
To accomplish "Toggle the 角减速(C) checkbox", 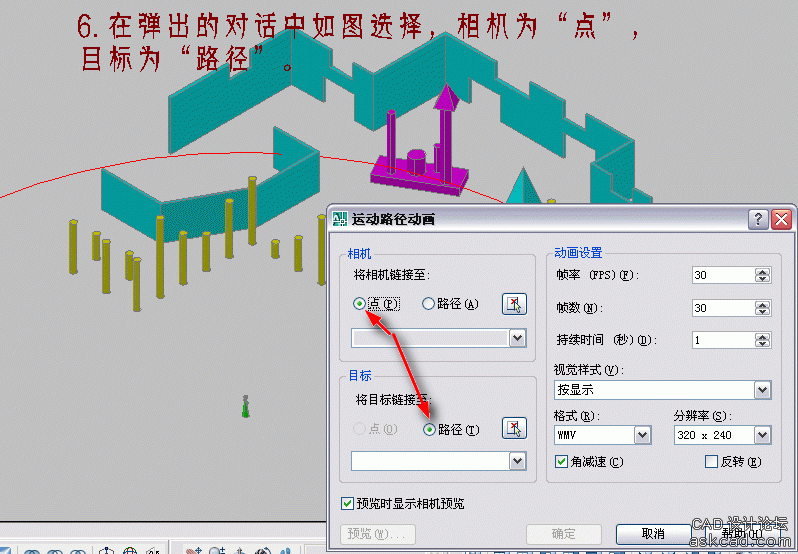I will point(561,461).
